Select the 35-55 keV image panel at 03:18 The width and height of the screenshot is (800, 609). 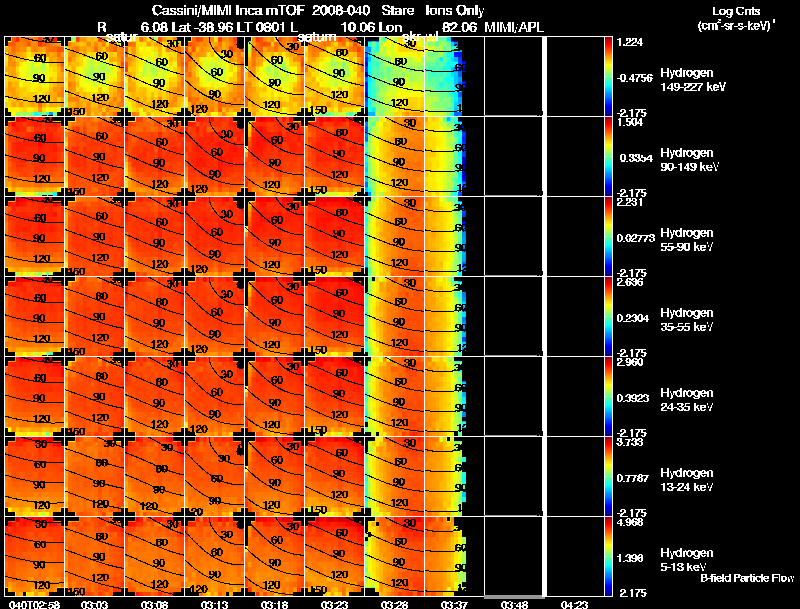275,317
